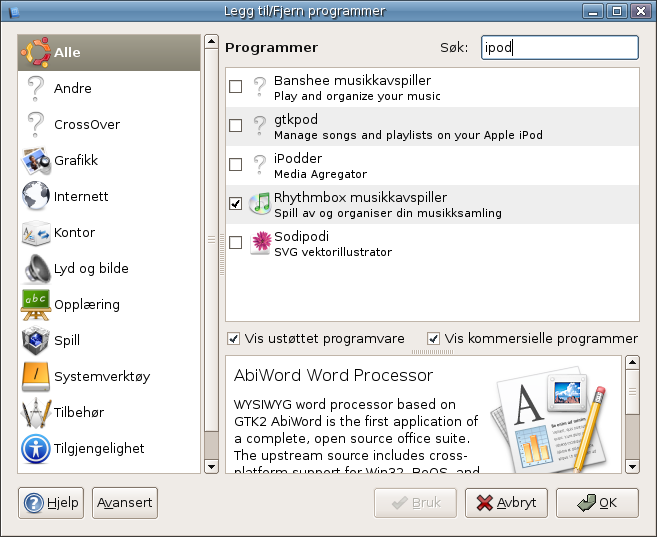Click the Andre question mark icon
Viewport: 657px width, 537px height.
[36, 88]
